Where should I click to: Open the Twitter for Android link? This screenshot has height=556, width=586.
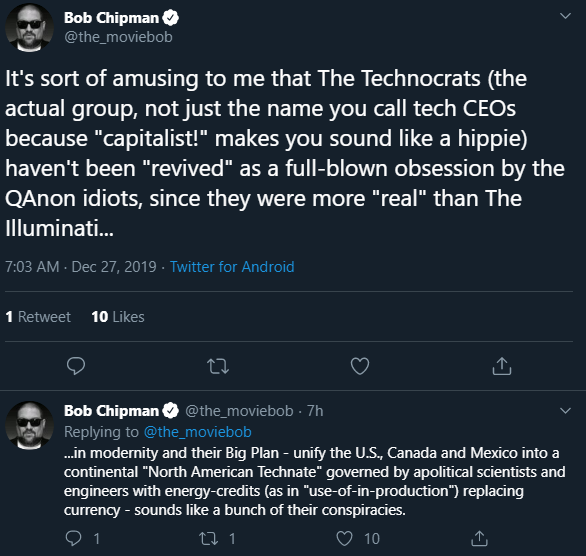232,267
